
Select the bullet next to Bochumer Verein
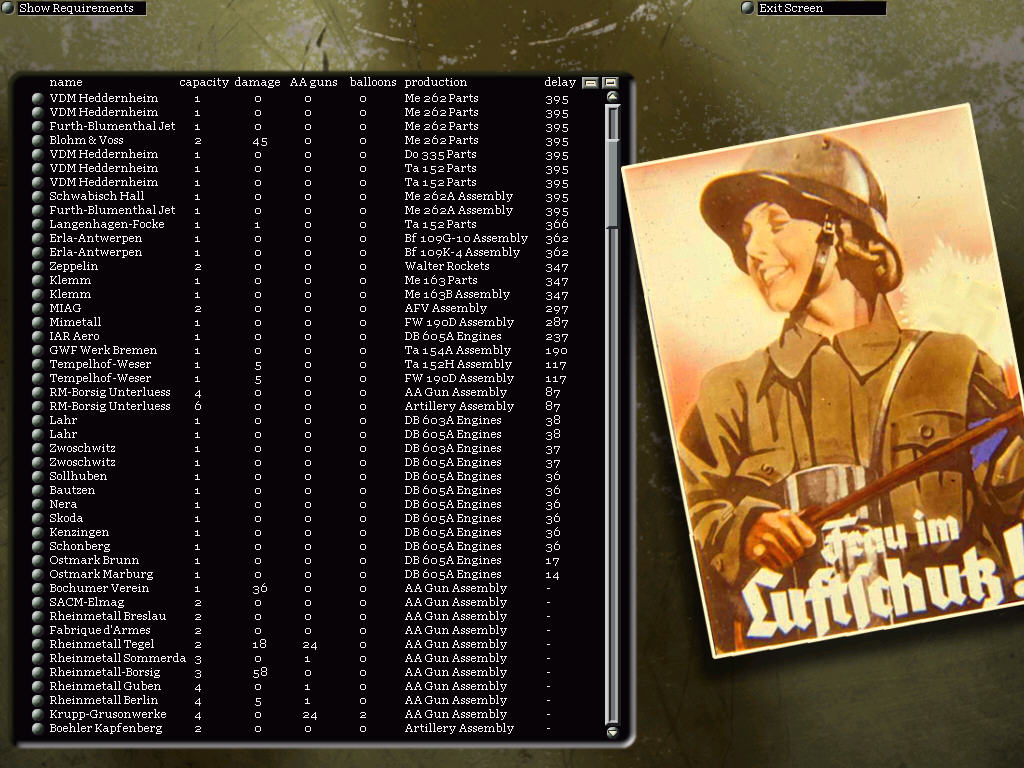pyautogui.click(x=38, y=588)
